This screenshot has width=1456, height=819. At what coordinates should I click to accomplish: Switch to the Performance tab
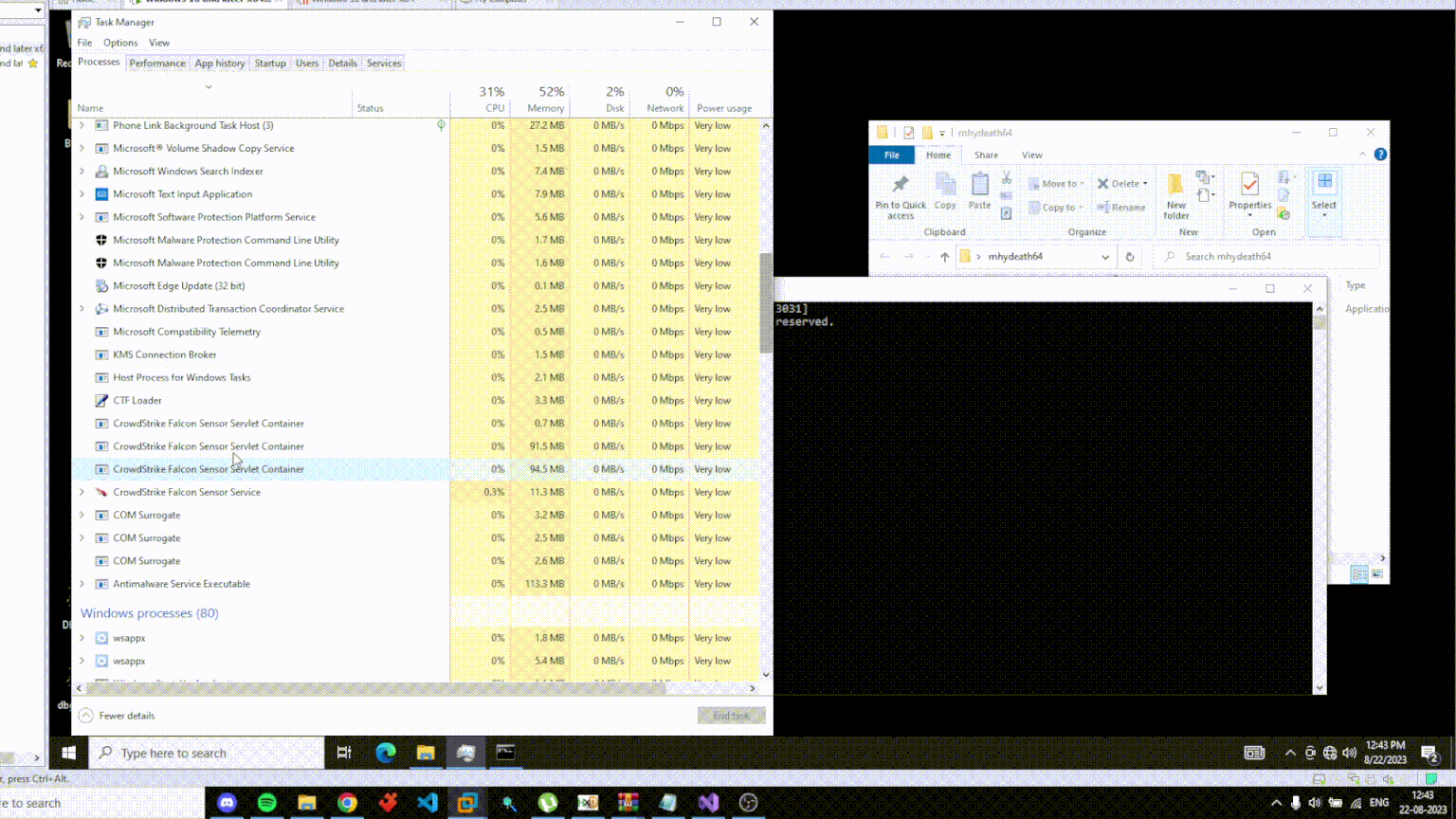[157, 64]
